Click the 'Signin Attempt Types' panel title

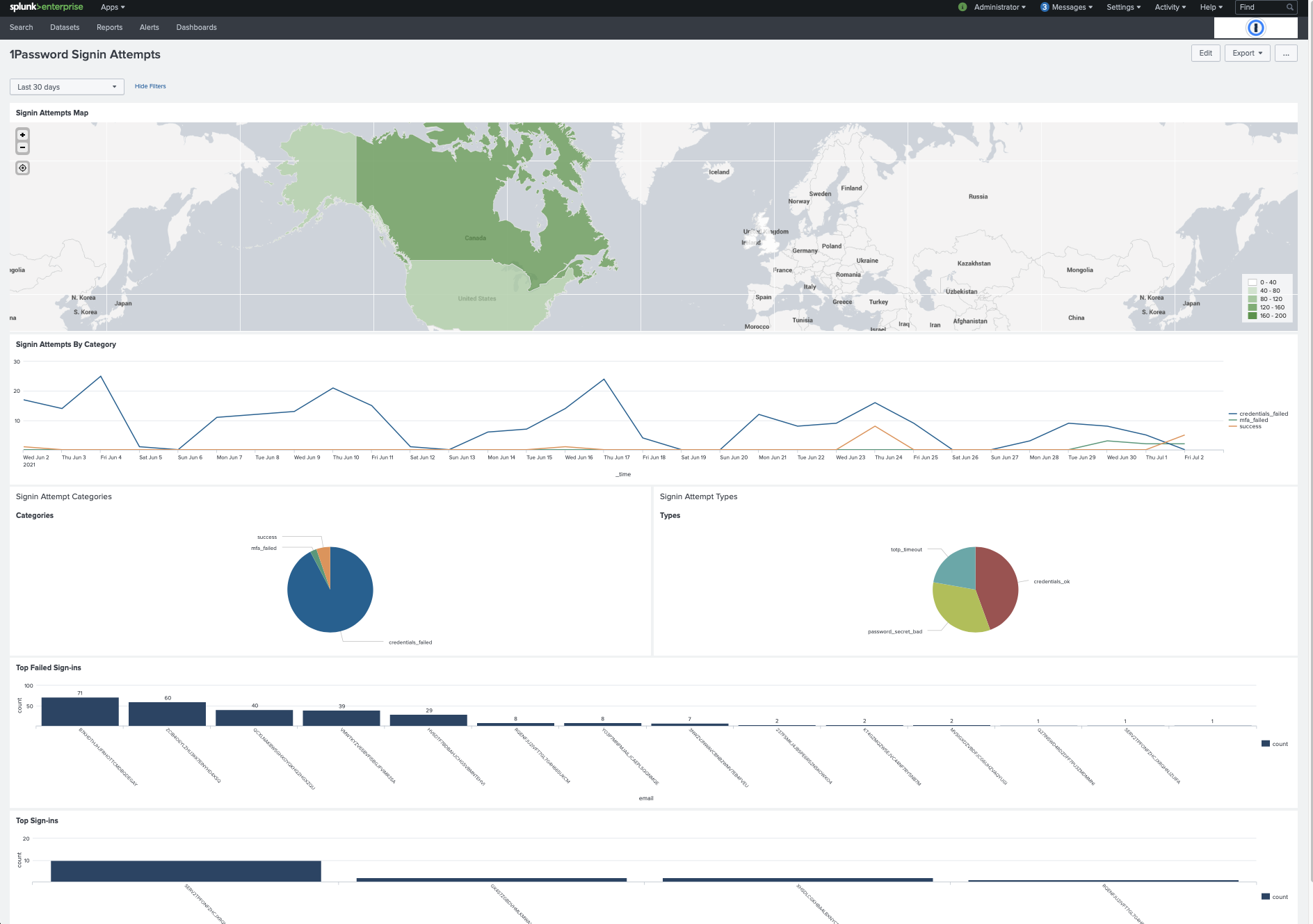tap(698, 496)
